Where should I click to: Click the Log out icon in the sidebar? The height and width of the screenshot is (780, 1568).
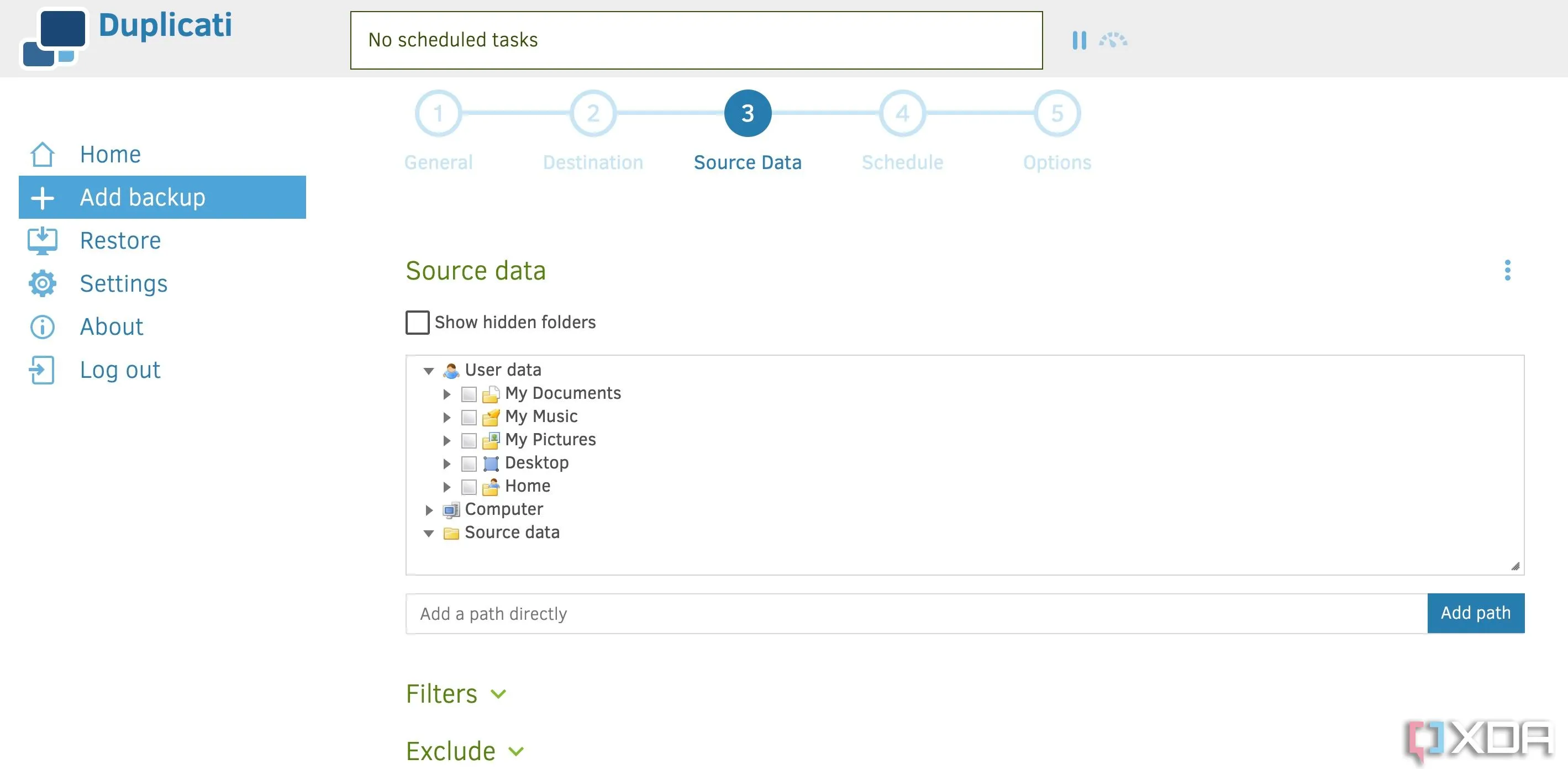point(42,370)
